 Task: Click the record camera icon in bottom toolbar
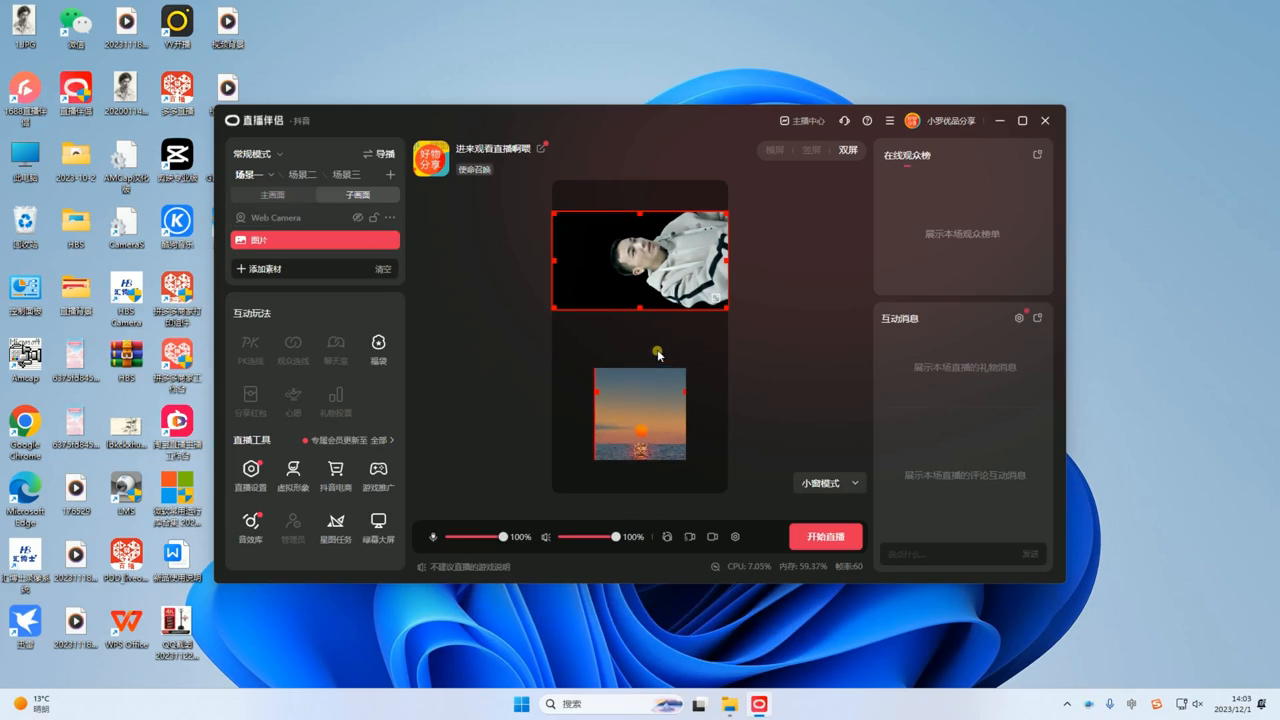click(x=712, y=537)
